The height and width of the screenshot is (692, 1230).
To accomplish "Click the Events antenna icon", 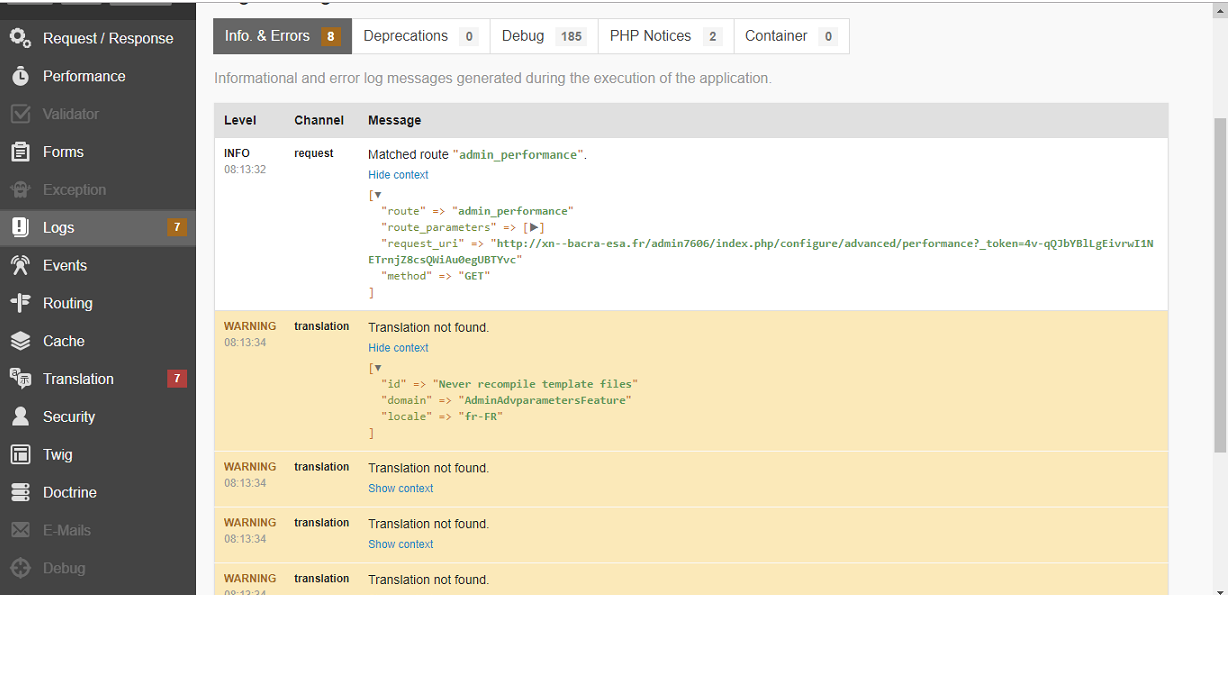I will point(20,265).
